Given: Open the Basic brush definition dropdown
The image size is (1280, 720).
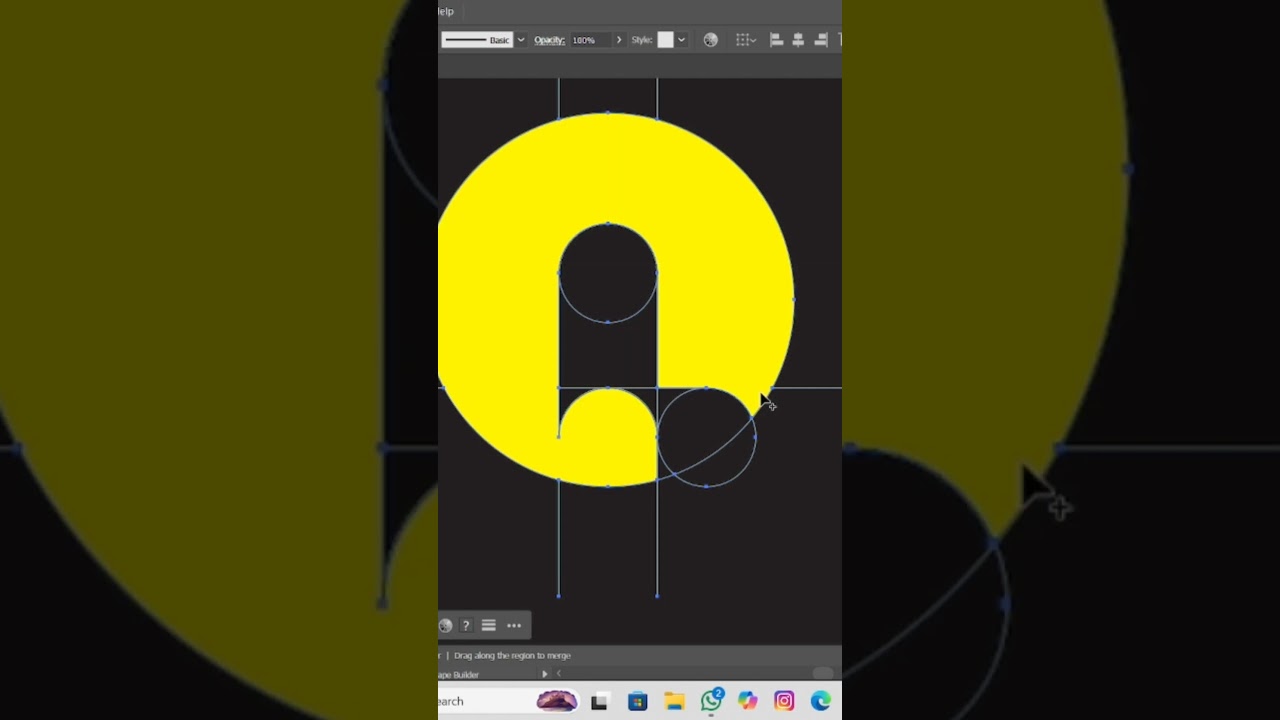Looking at the screenshot, I should 520,40.
